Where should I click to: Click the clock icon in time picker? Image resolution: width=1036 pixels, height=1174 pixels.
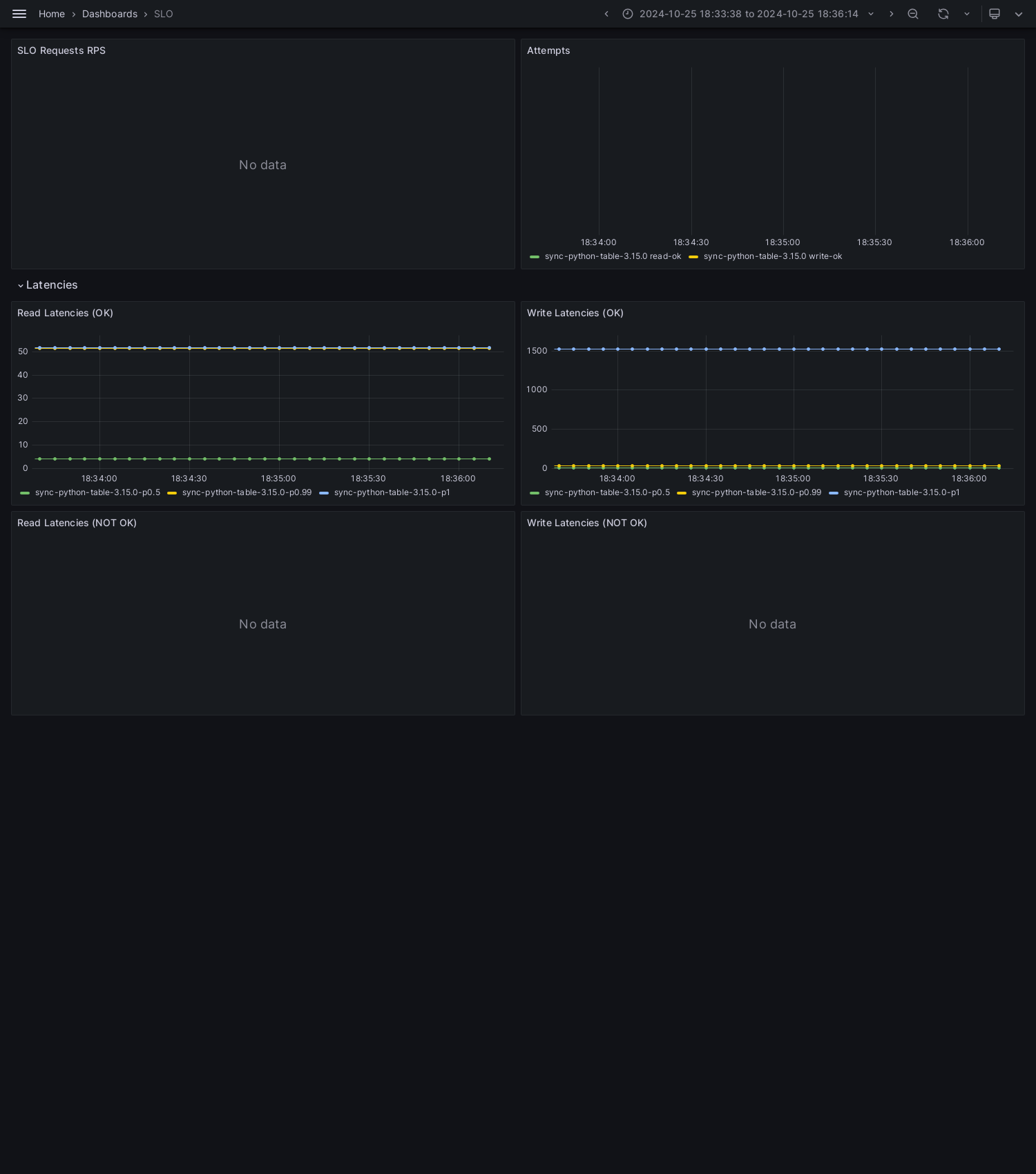pyautogui.click(x=628, y=14)
